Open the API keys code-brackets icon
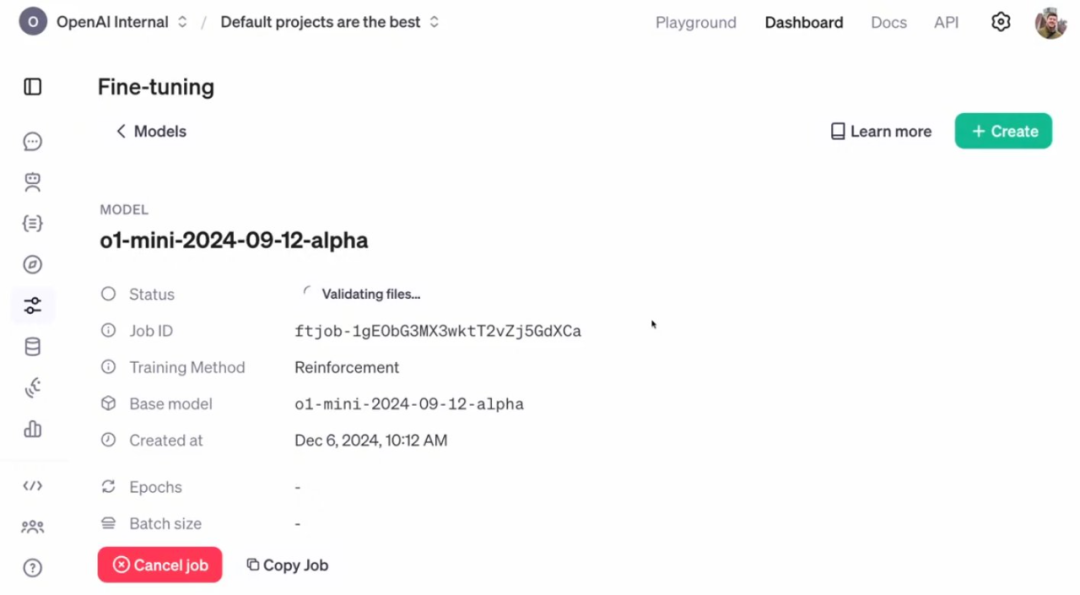1080x595 pixels. (32, 486)
